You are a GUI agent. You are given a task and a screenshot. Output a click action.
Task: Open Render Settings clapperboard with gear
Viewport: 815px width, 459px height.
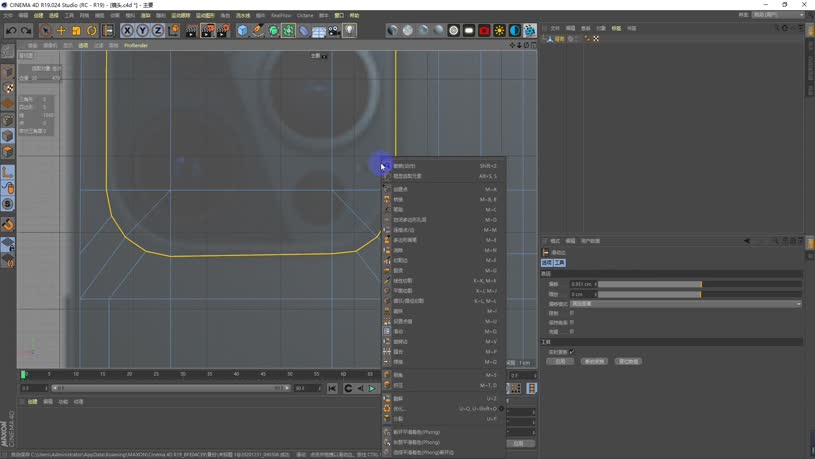(223, 31)
